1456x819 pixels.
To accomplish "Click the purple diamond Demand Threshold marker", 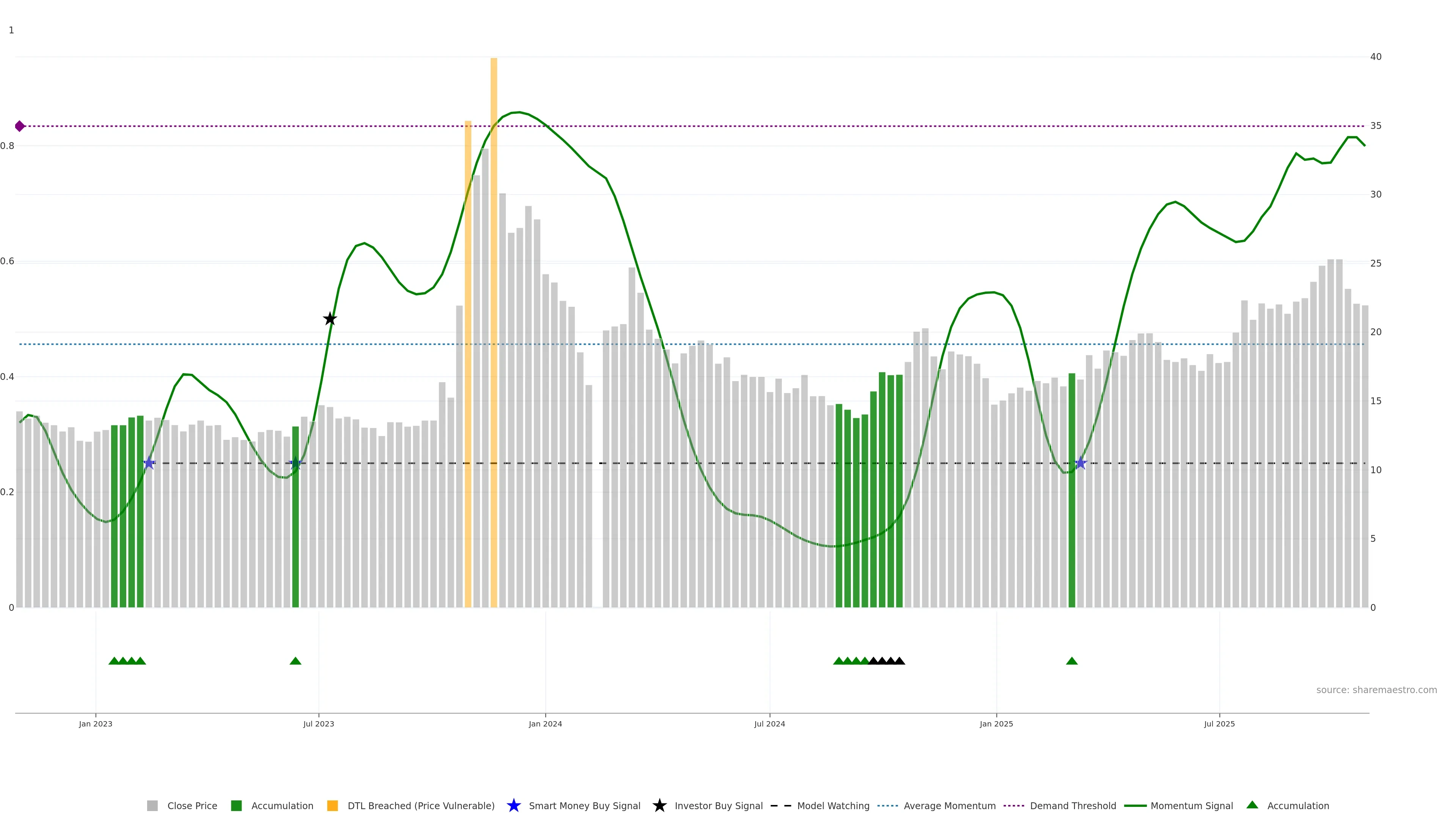I will pyautogui.click(x=20, y=126).
